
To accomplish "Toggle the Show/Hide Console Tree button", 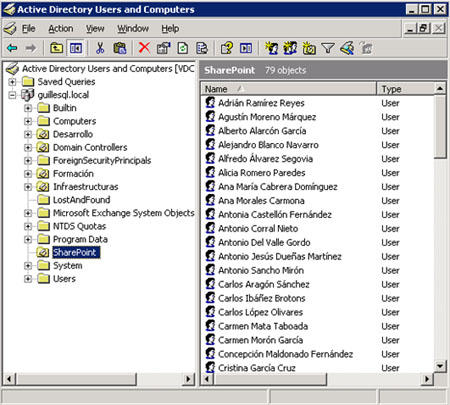I will [x=76, y=48].
